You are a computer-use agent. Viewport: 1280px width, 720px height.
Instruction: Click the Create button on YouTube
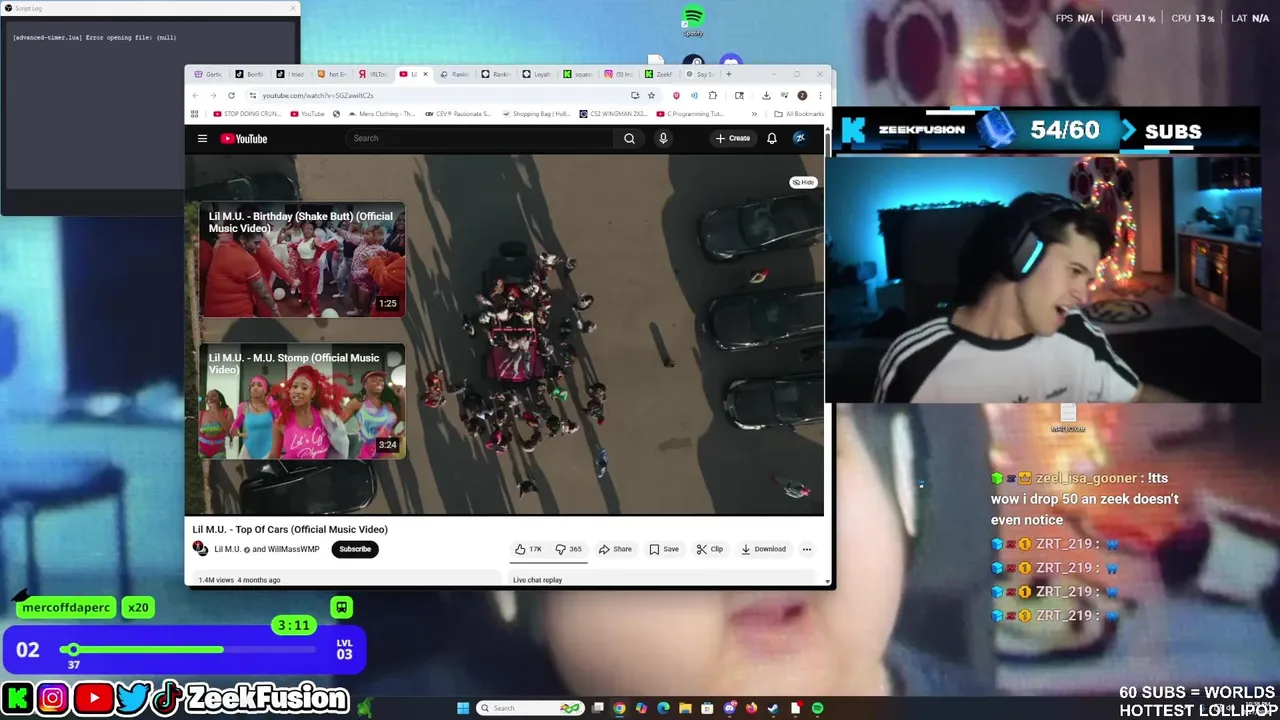point(733,139)
